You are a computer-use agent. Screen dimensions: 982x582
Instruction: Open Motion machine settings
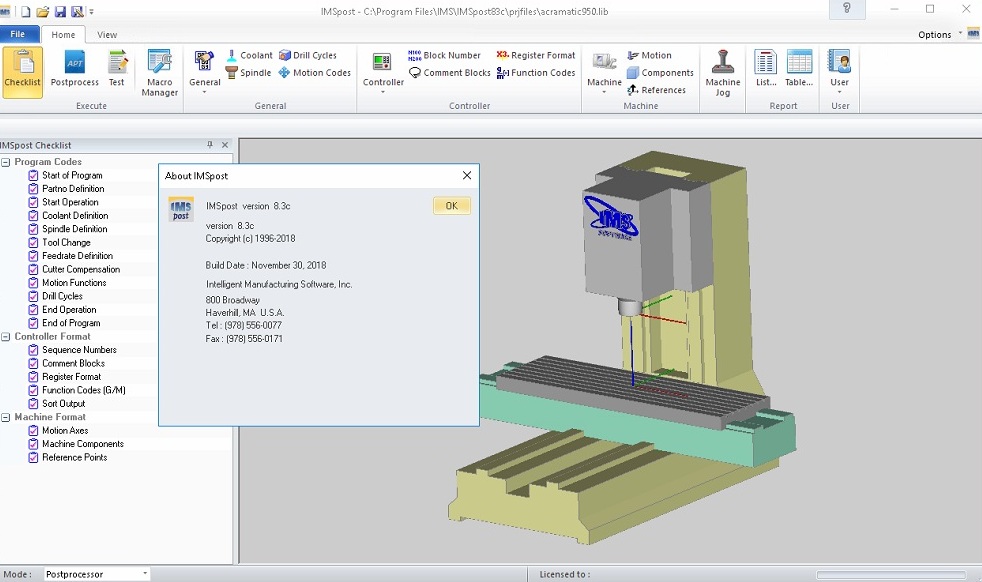point(649,55)
